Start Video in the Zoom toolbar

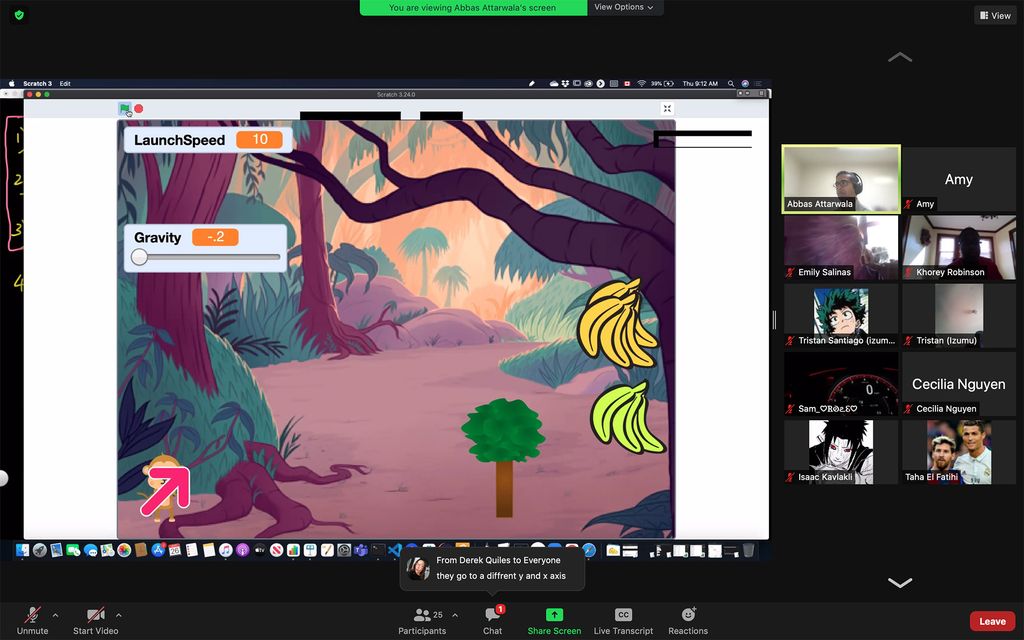point(95,621)
